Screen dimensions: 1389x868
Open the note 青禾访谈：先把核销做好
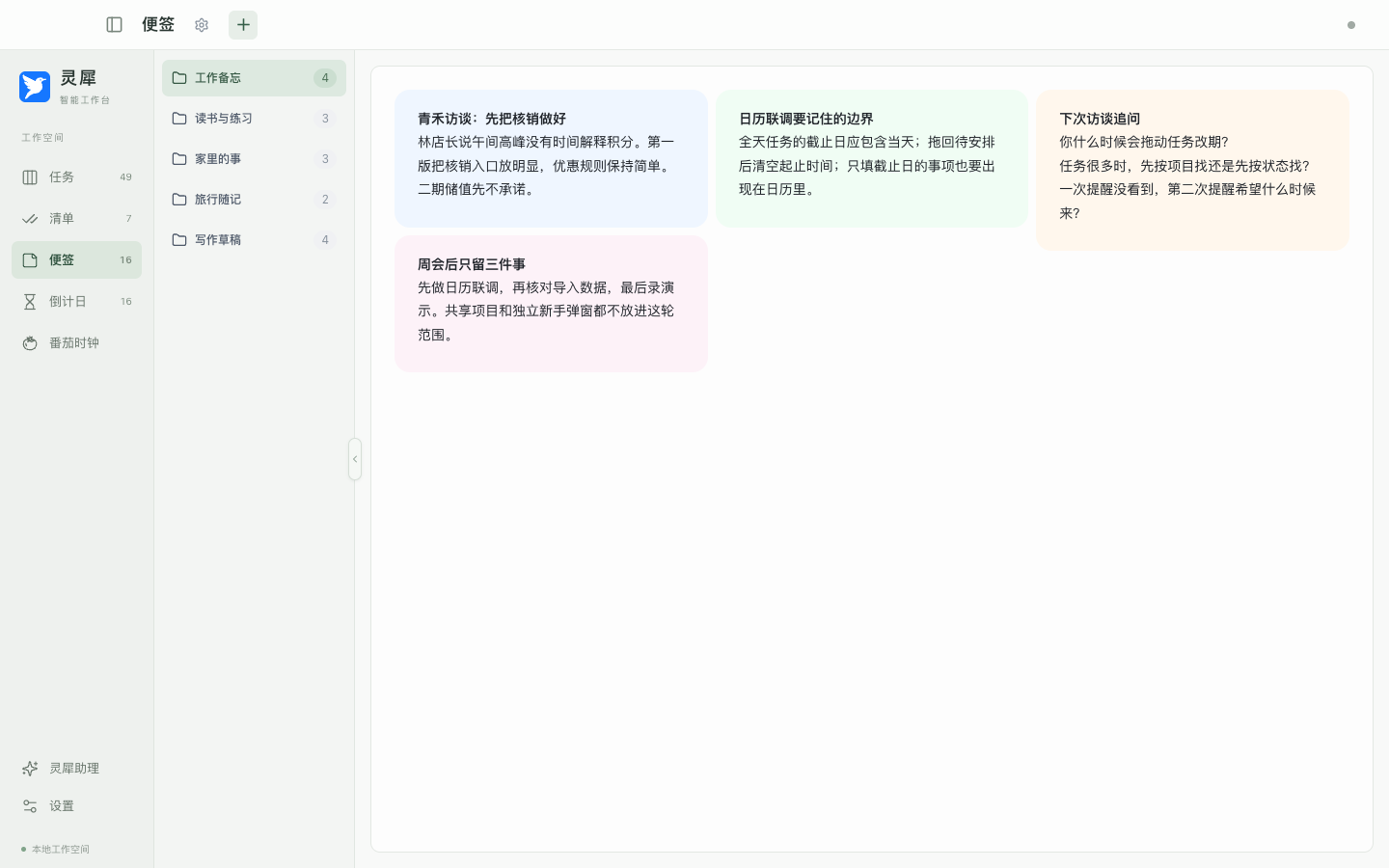551,158
